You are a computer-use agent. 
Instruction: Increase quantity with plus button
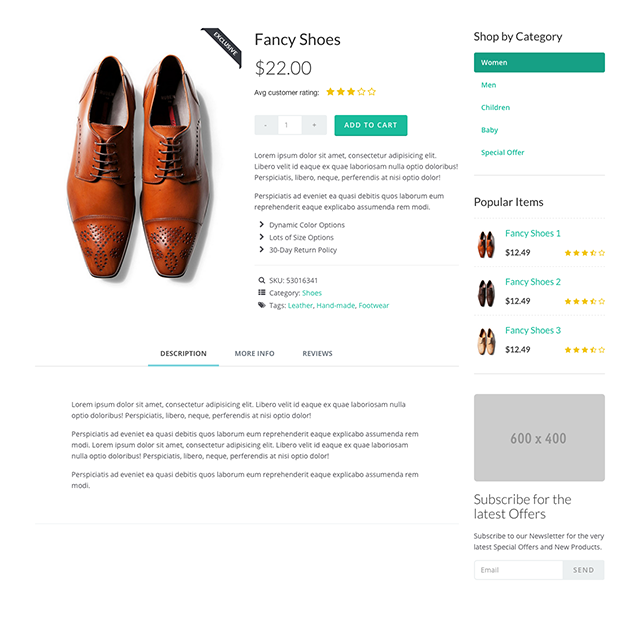pos(314,125)
